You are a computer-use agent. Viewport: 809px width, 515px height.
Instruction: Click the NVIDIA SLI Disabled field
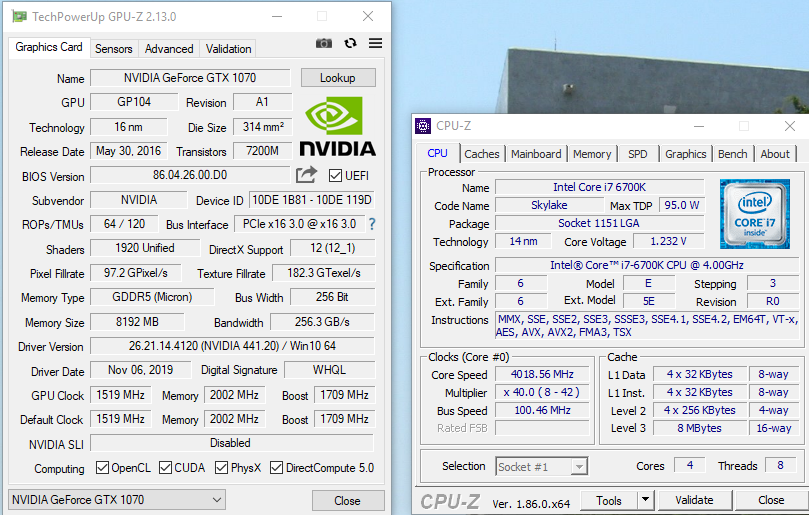click(x=232, y=443)
